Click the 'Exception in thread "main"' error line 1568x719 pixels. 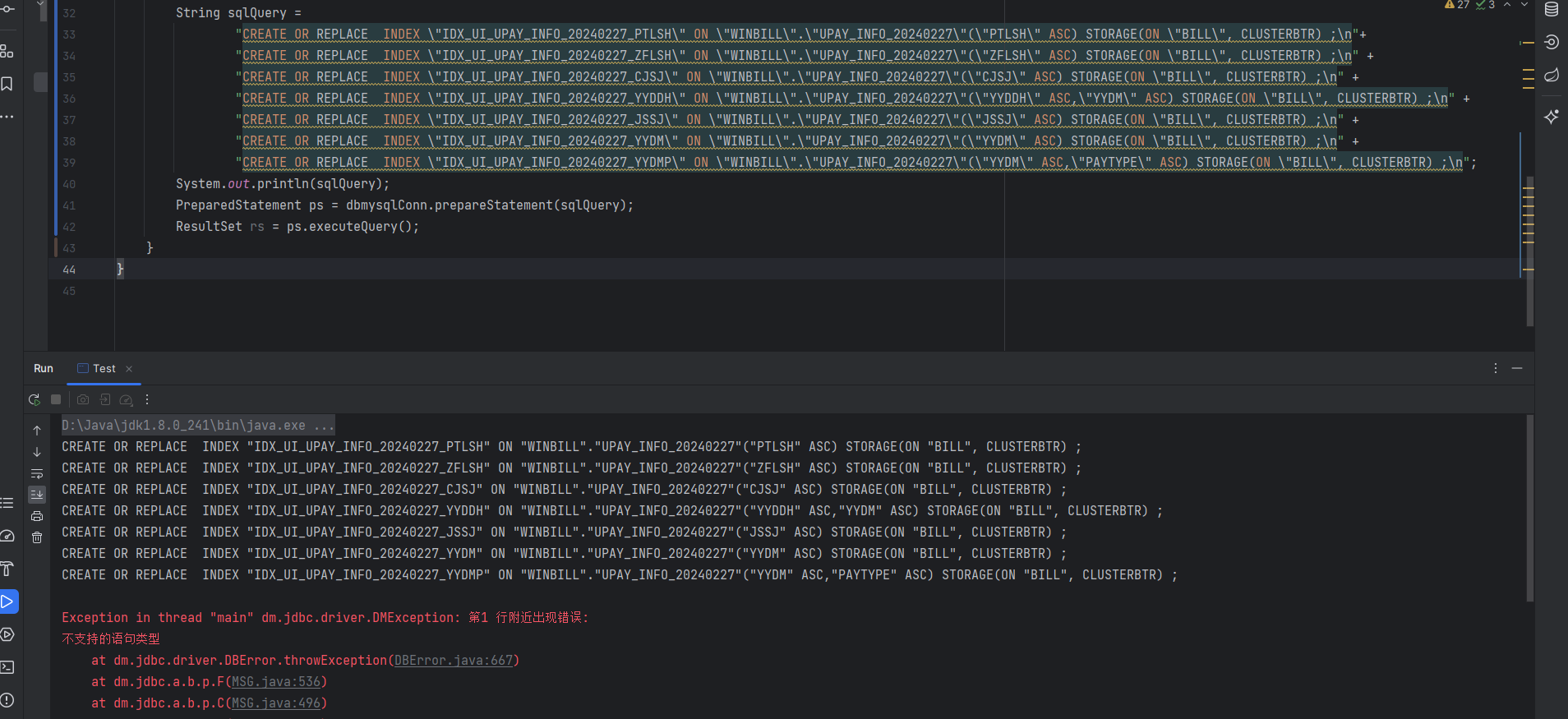click(x=325, y=618)
